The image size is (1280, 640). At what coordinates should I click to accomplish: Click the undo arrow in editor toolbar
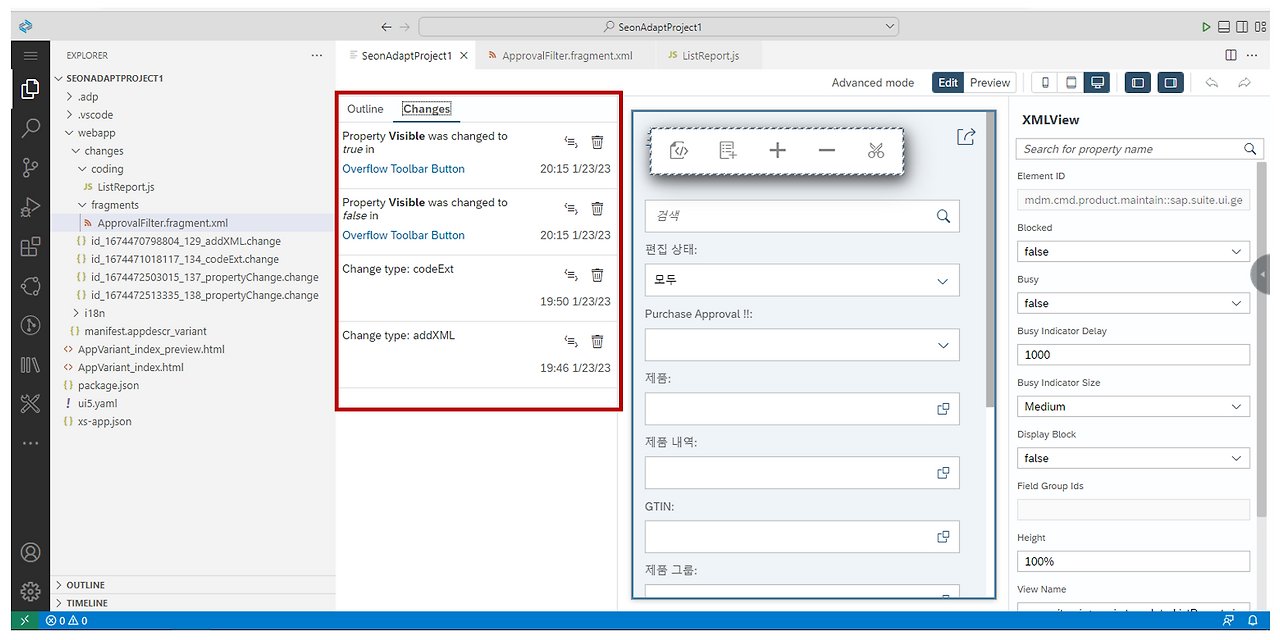coord(1212,83)
